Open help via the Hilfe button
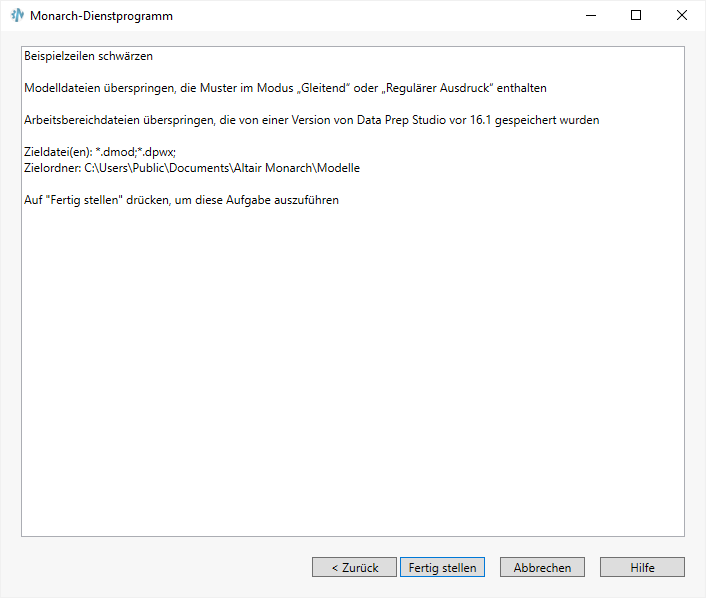 642,567
